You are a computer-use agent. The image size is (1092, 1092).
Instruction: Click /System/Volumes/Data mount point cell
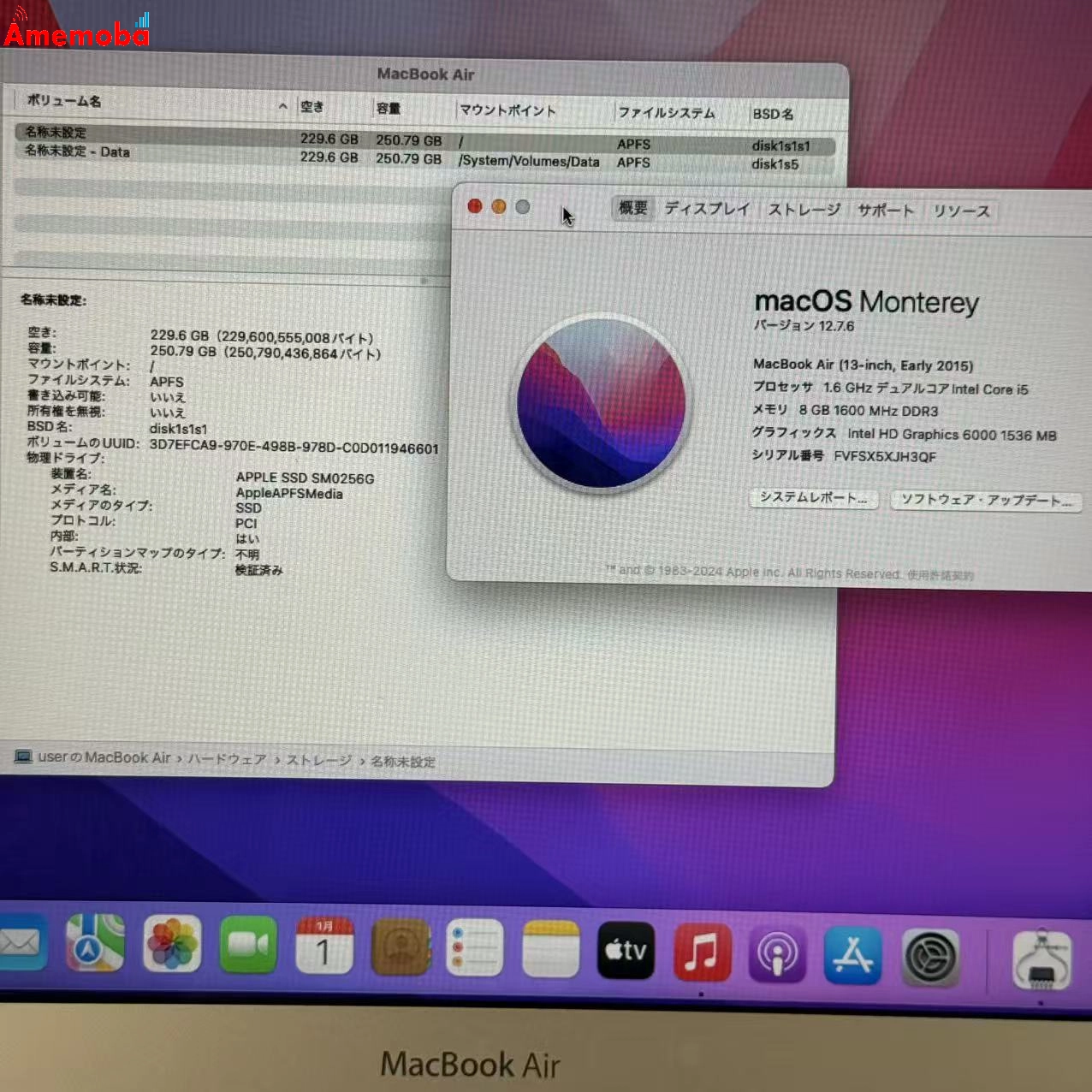[x=529, y=161]
